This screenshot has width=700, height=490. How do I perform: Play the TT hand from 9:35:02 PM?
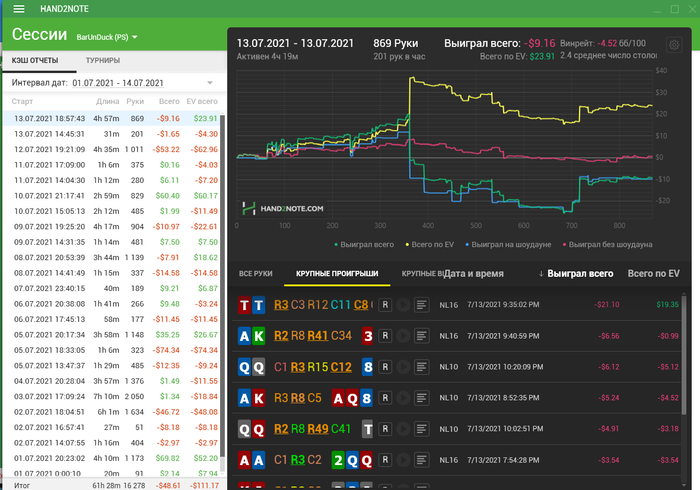pos(403,305)
